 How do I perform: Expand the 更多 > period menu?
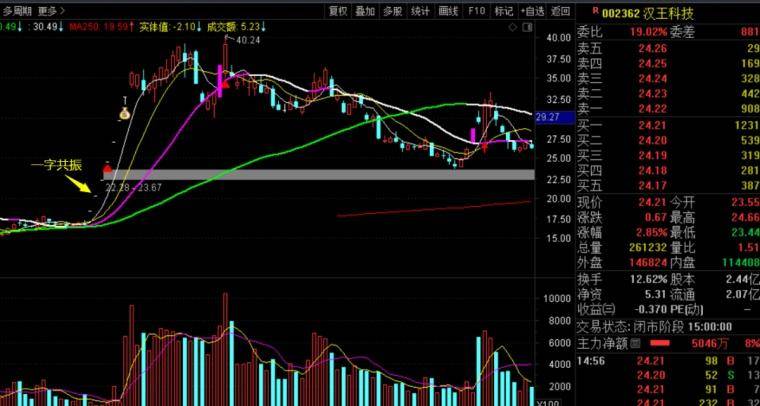[51, 11]
